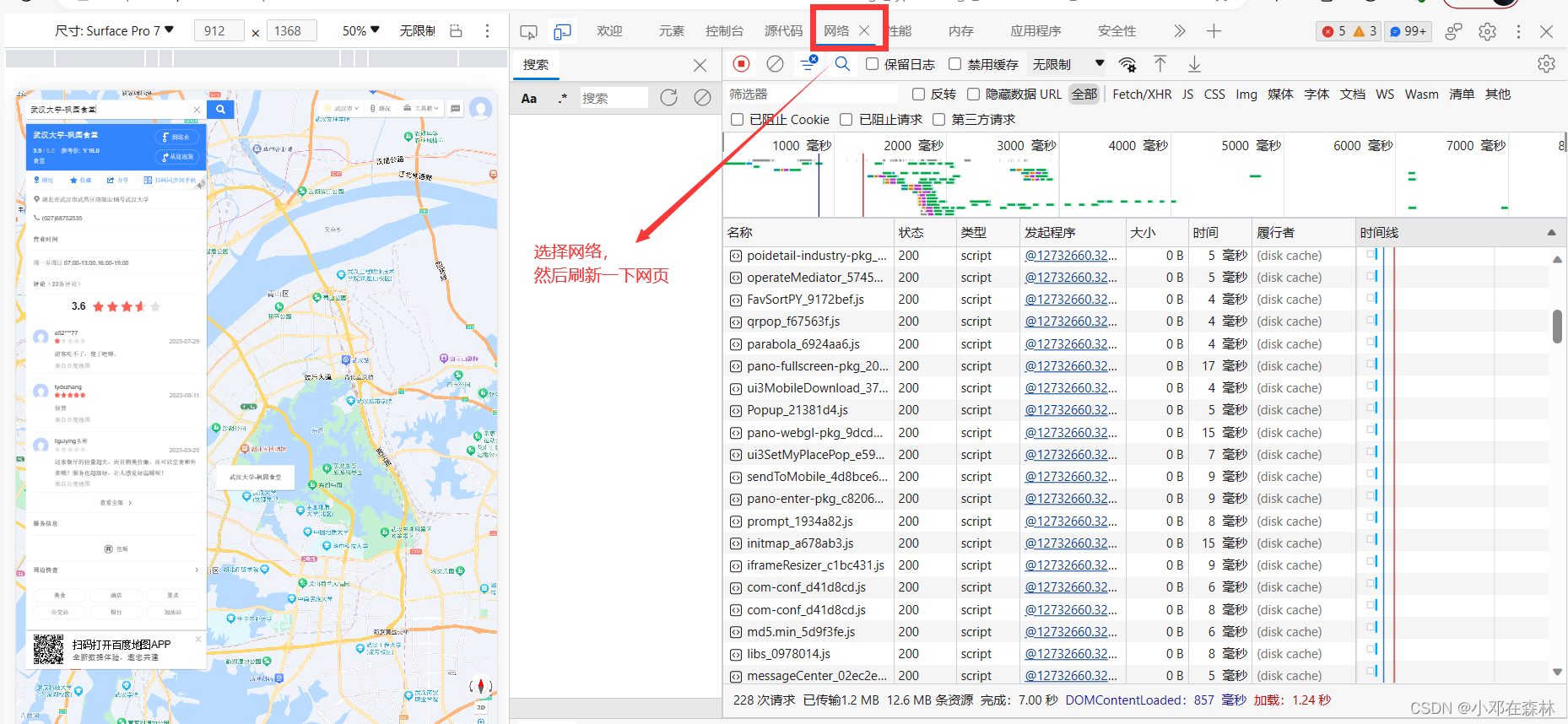The image size is (1568, 724).
Task: Click the export HAR download arrow
Action: coord(1194,64)
